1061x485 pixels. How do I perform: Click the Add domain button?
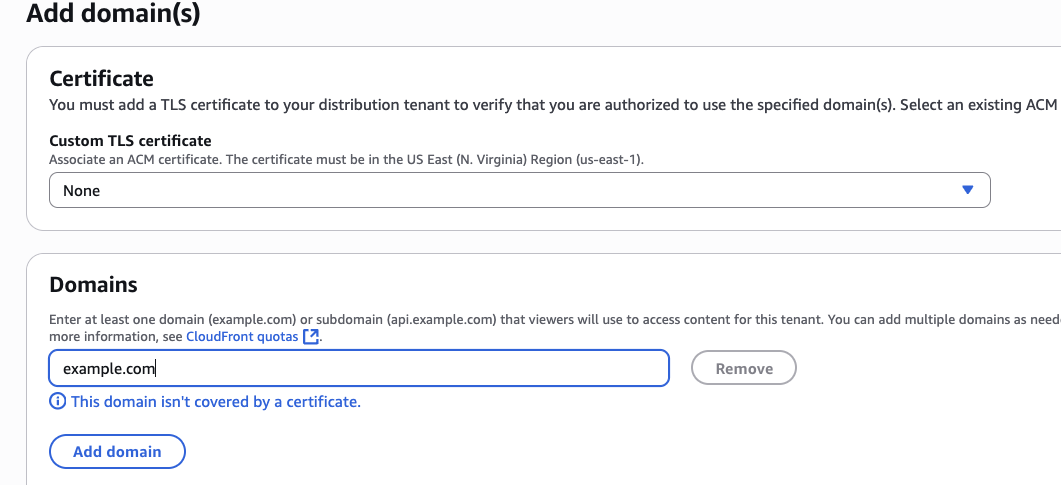117,451
